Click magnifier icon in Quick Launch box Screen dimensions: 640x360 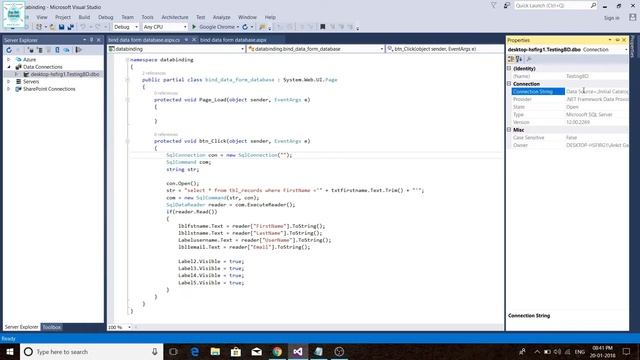point(593,5)
